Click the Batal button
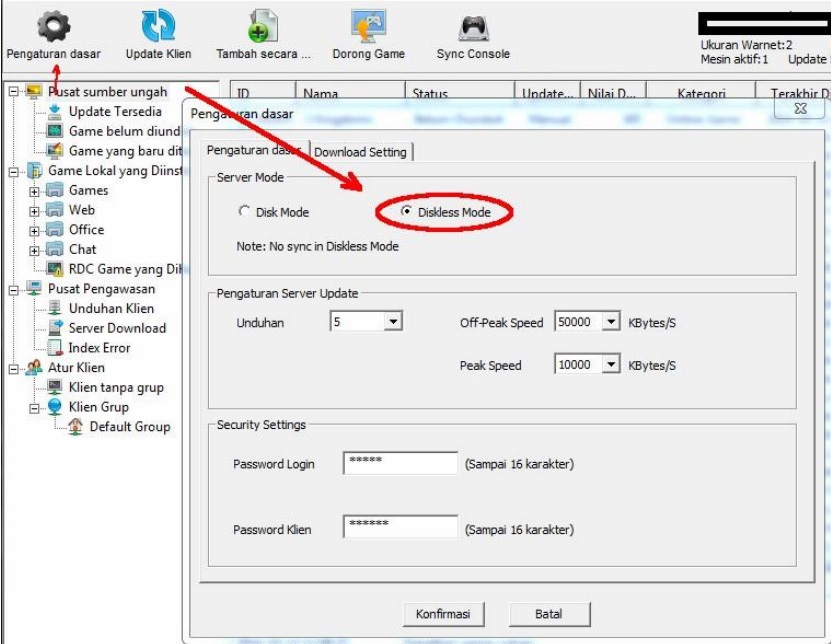Screen dimensions: 831x644 (x=548, y=613)
